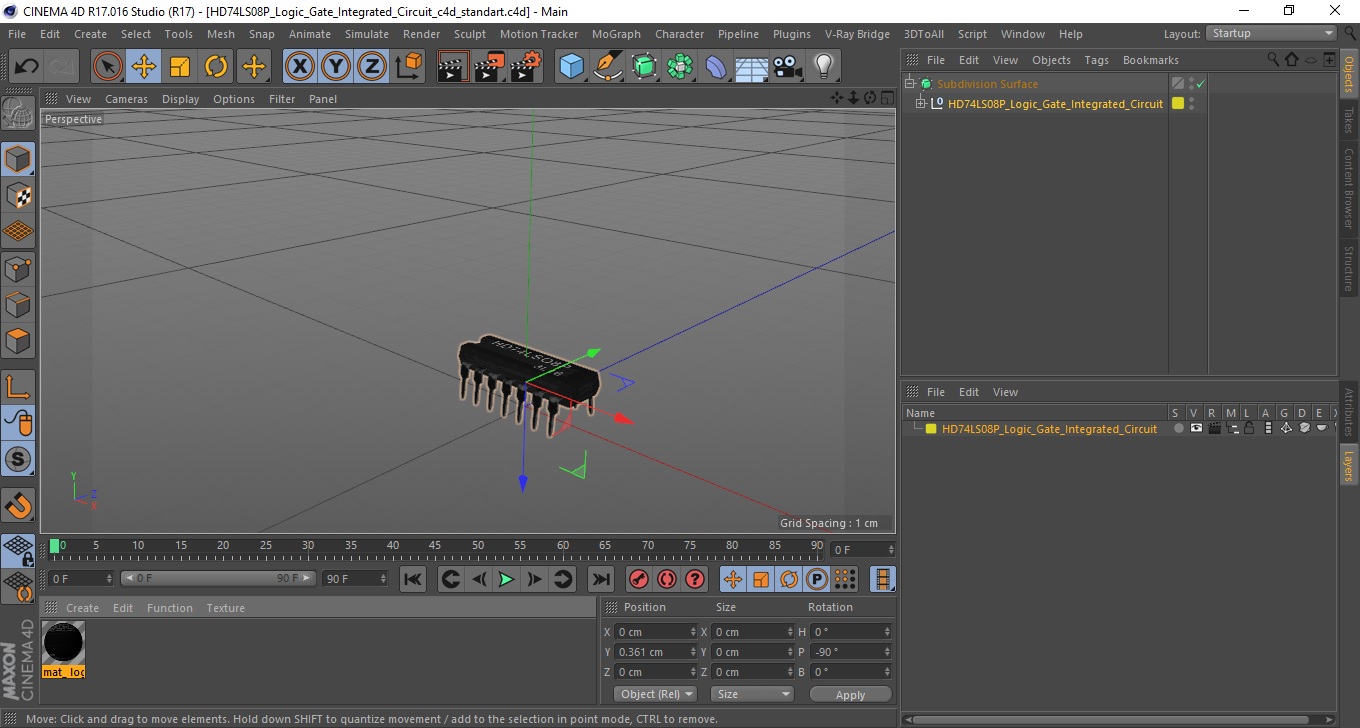Click timeline marker at frame 45
The height and width of the screenshot is (728, 1360).
[x=435, y=546]
